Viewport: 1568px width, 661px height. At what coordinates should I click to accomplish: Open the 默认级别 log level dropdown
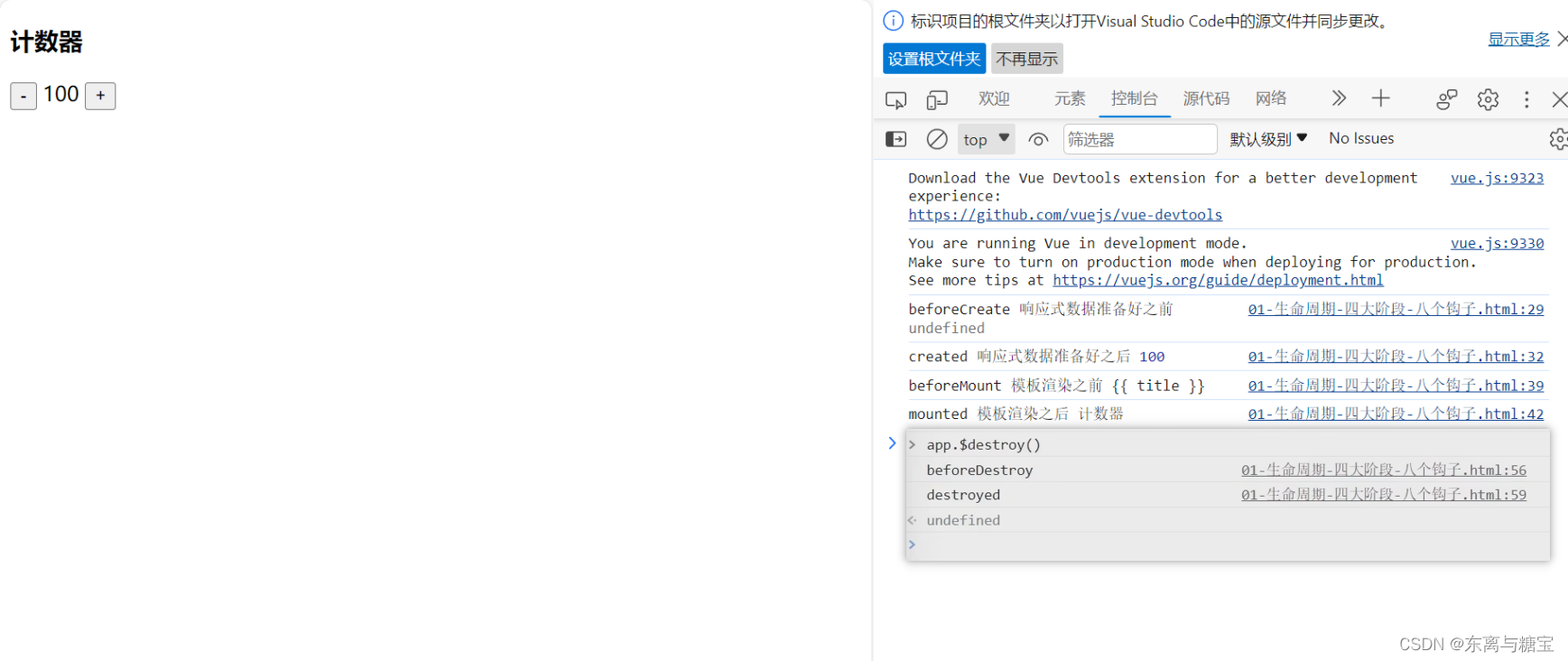click(1268, 139)
